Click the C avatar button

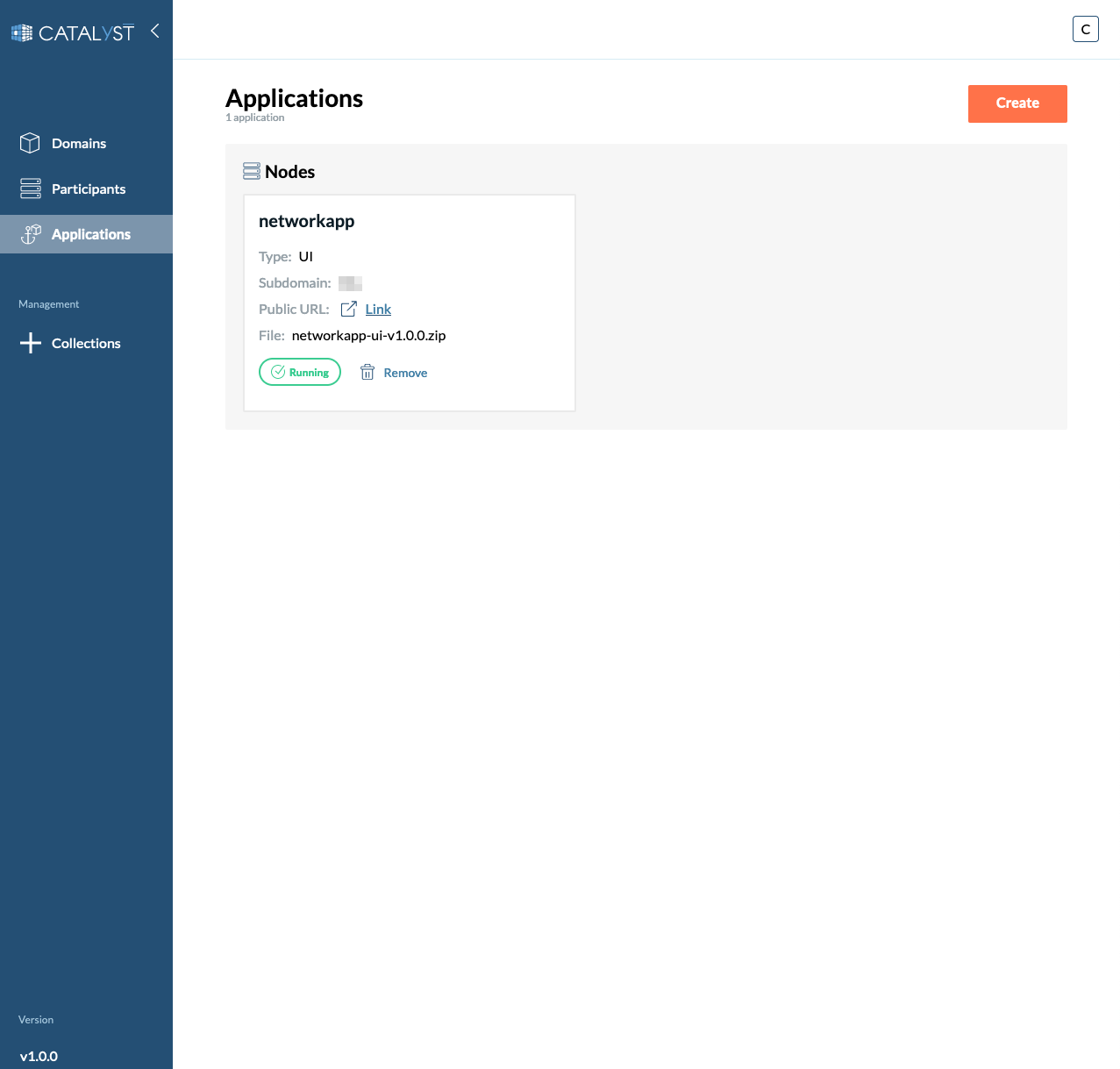1085,28
